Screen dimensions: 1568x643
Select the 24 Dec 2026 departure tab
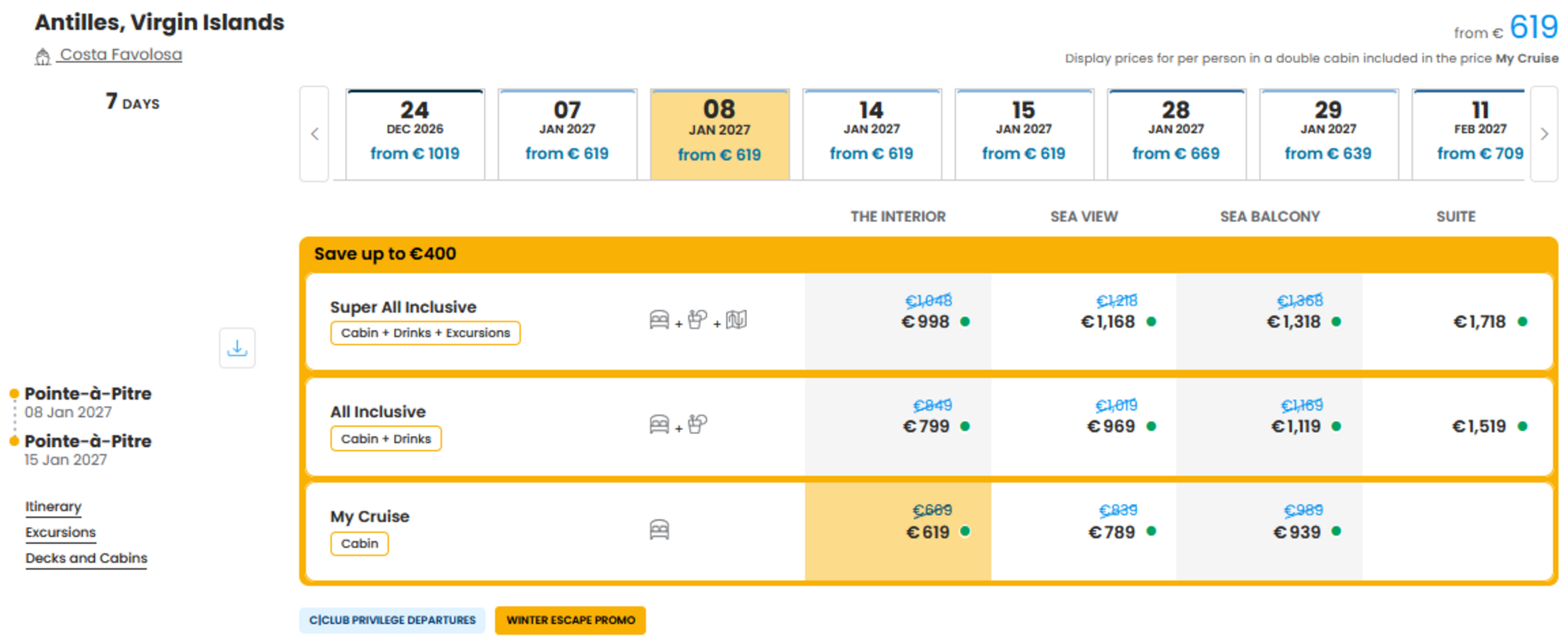pos(415,134)
